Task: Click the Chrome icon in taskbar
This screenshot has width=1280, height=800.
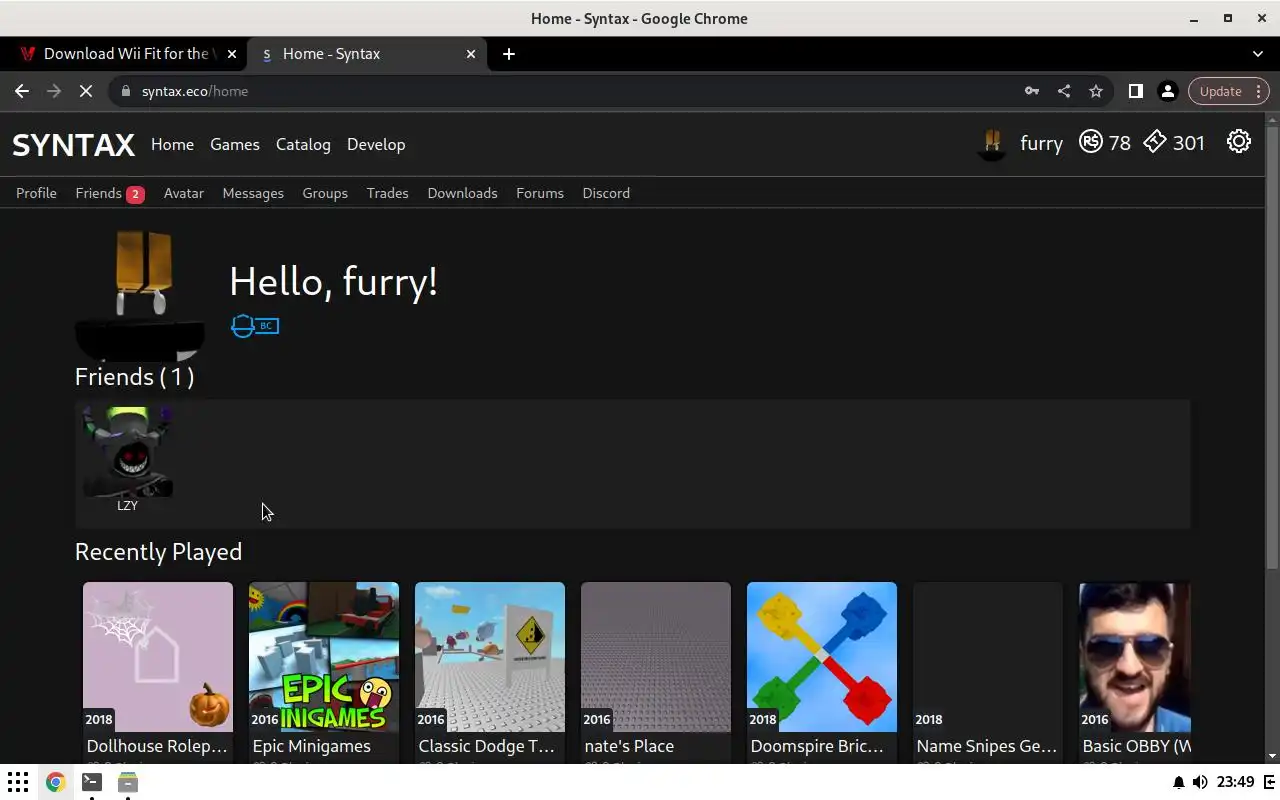Action: click(55, 782)
